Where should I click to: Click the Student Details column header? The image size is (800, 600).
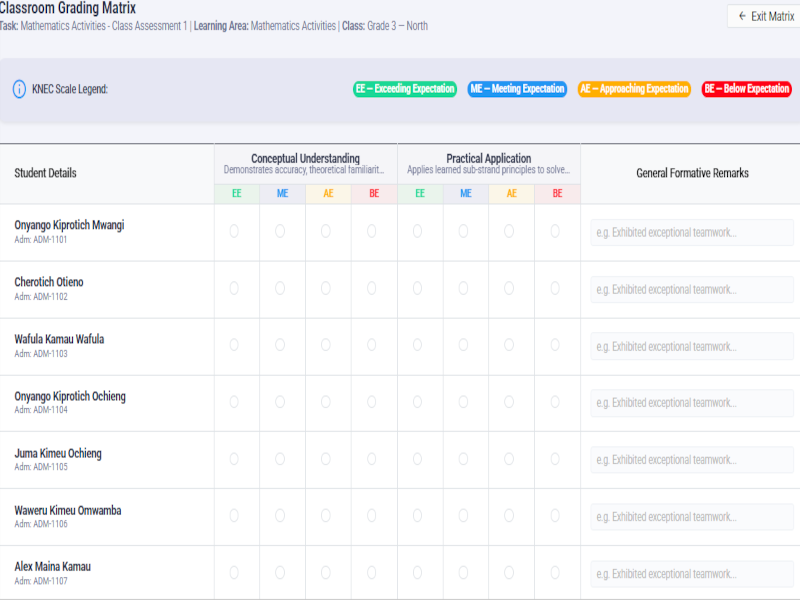pos(45,173)
